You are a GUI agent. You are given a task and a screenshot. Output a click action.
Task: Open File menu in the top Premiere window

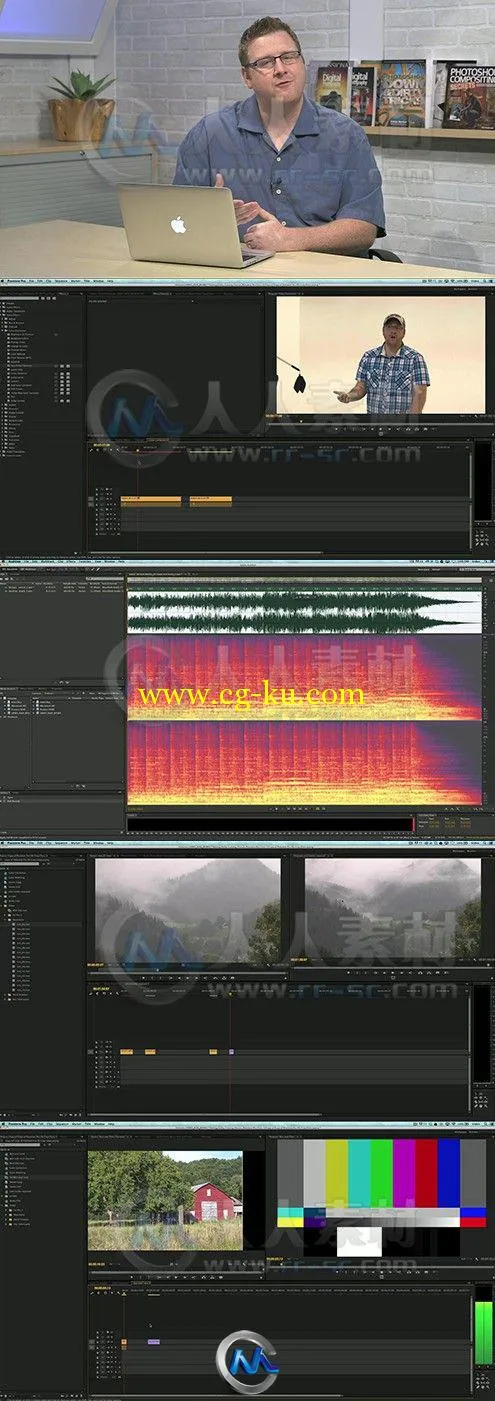pyautogui.click(x=31, y=282)
